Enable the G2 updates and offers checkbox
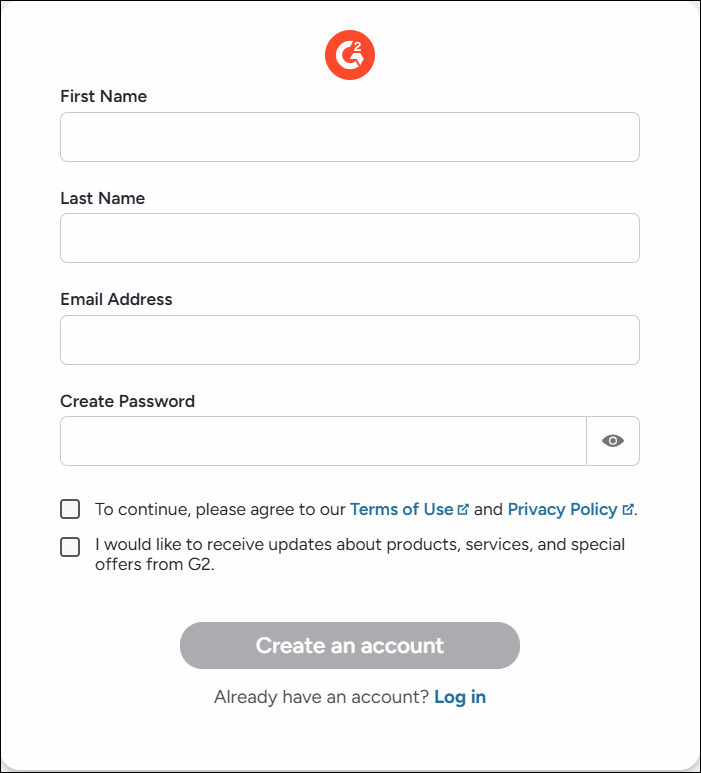 point(70,547)
